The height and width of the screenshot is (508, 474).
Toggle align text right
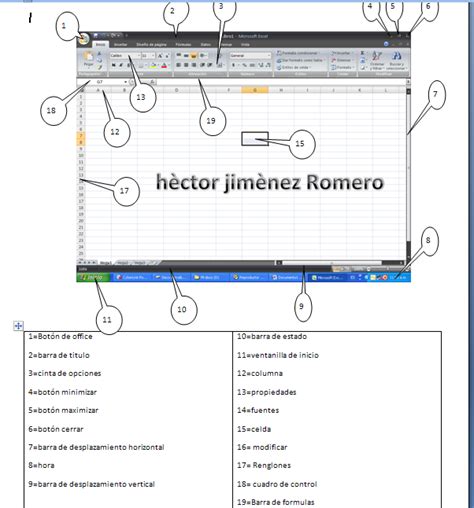(194, 65)
